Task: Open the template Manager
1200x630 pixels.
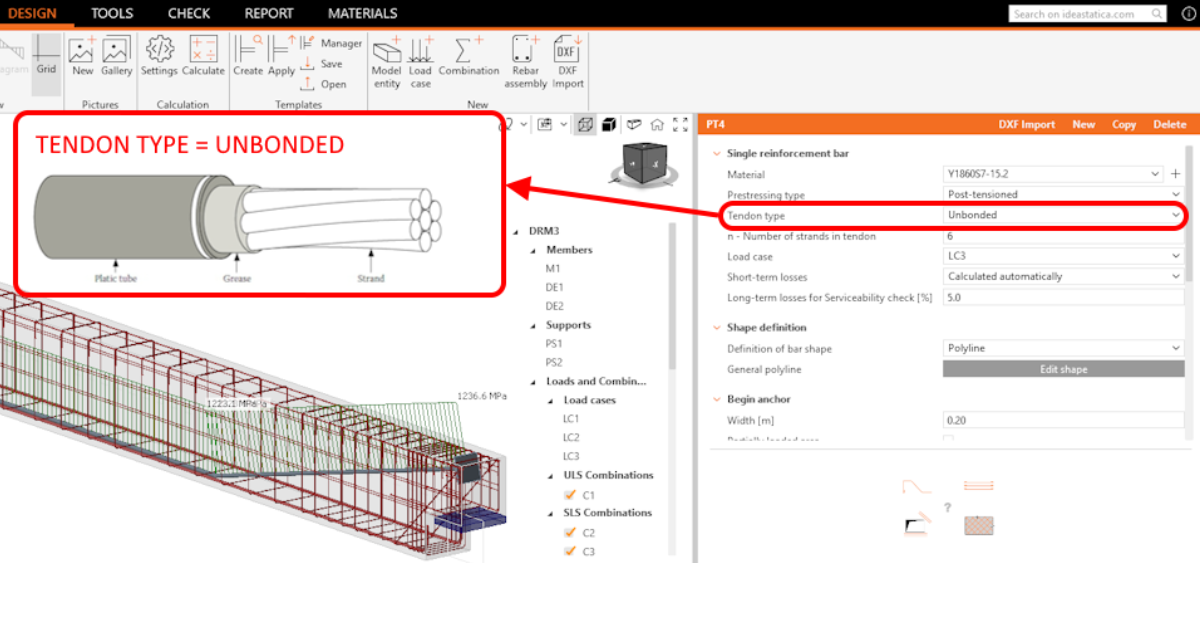Action: (x=332, y=43)
